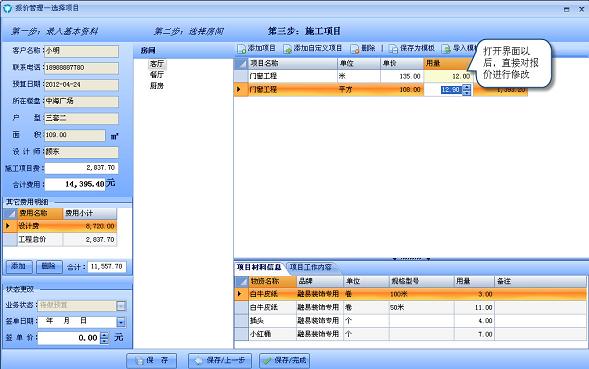The width and height of the screenshot is (589, 369).
Task: Click the 所在楼盘 field showing 中海广场
Action: click(x=82, y=101)
